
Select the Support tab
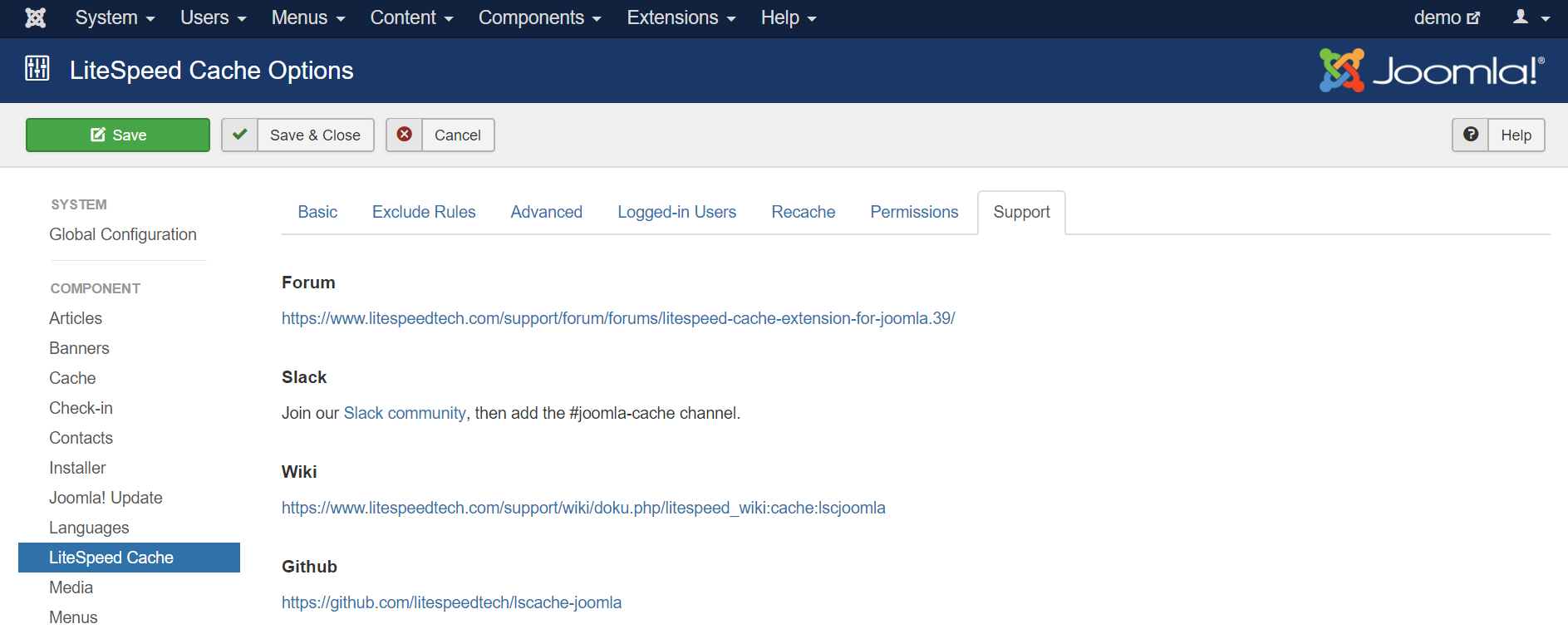1022,212
